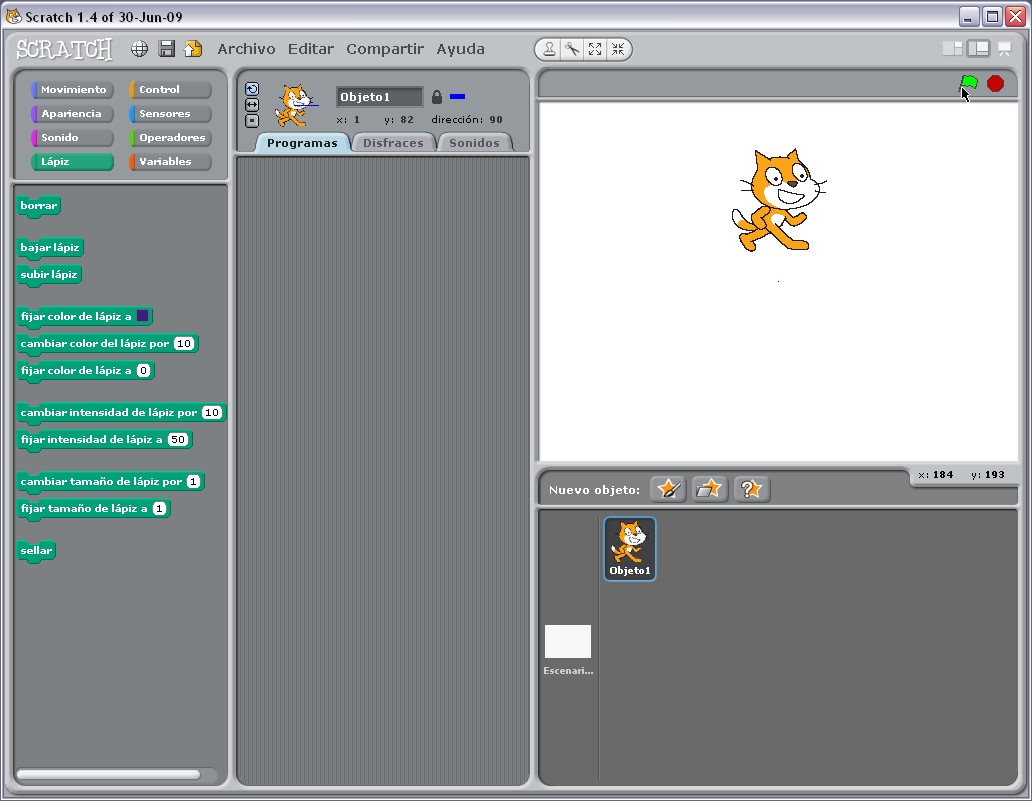
Task: Click value 10 in cambiar intensidad de lápiz
Action: point(212,413)
